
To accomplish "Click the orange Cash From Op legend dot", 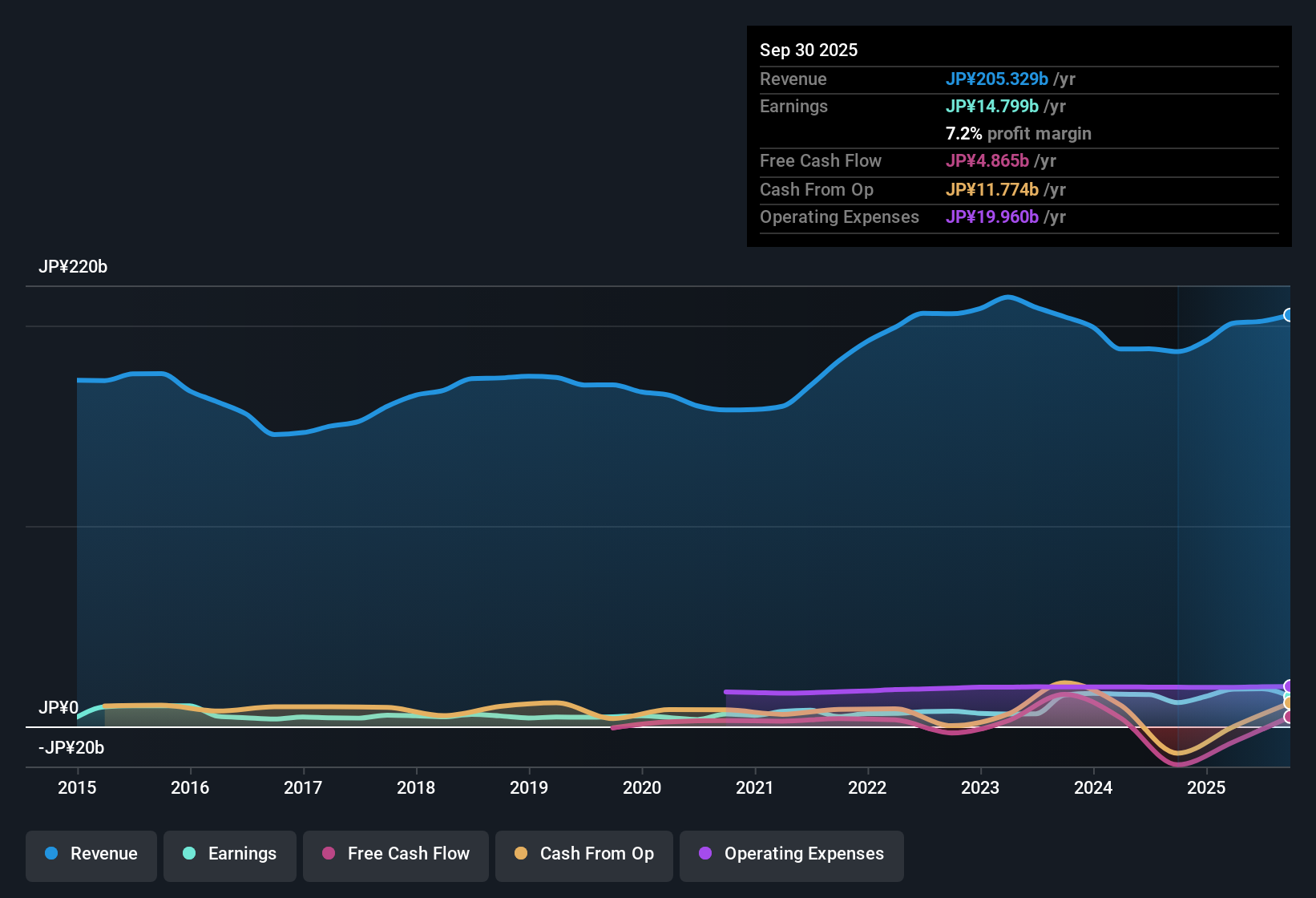I will tap(521, 854).
